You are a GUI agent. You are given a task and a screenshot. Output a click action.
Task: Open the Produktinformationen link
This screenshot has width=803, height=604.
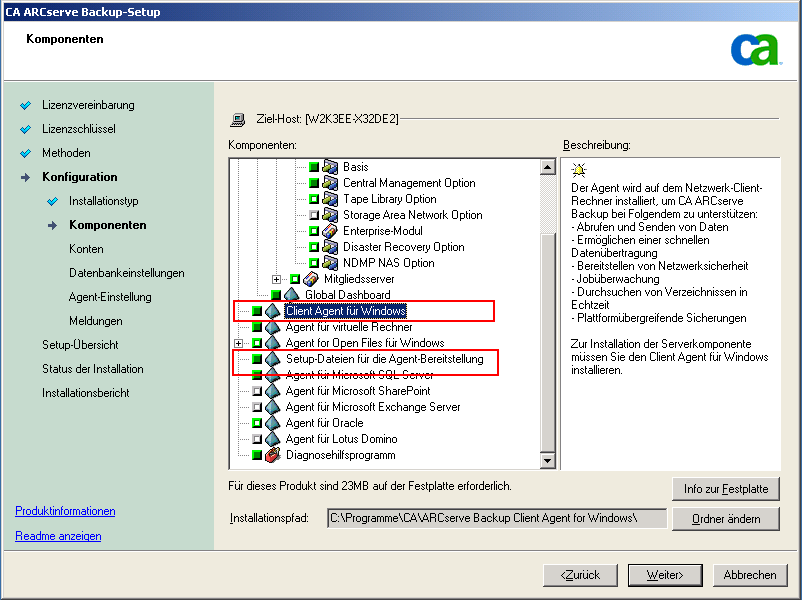tap(65, 511)
